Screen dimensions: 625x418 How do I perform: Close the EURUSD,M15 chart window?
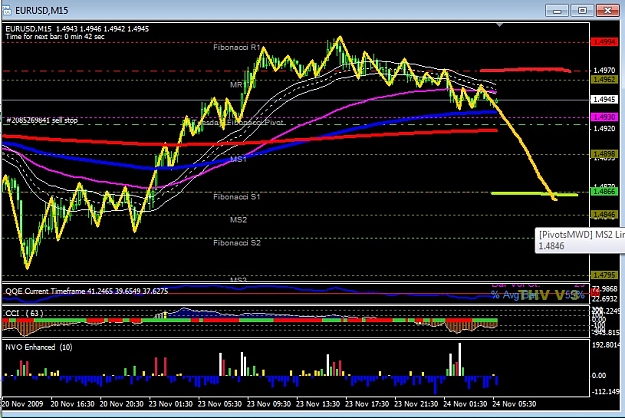point(607,10)
